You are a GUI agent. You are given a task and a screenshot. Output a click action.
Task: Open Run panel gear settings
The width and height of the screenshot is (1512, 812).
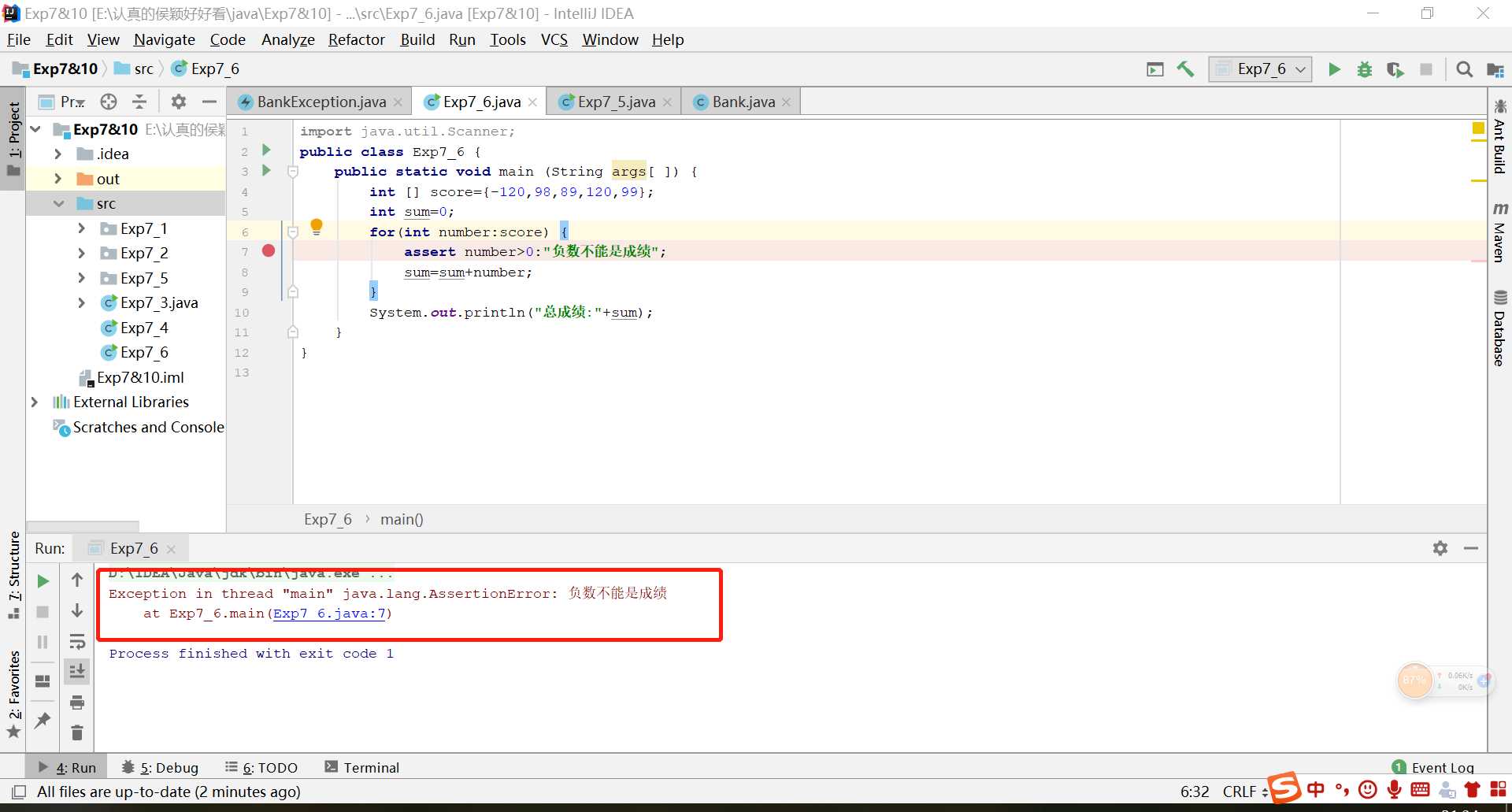pos(1440,548)
